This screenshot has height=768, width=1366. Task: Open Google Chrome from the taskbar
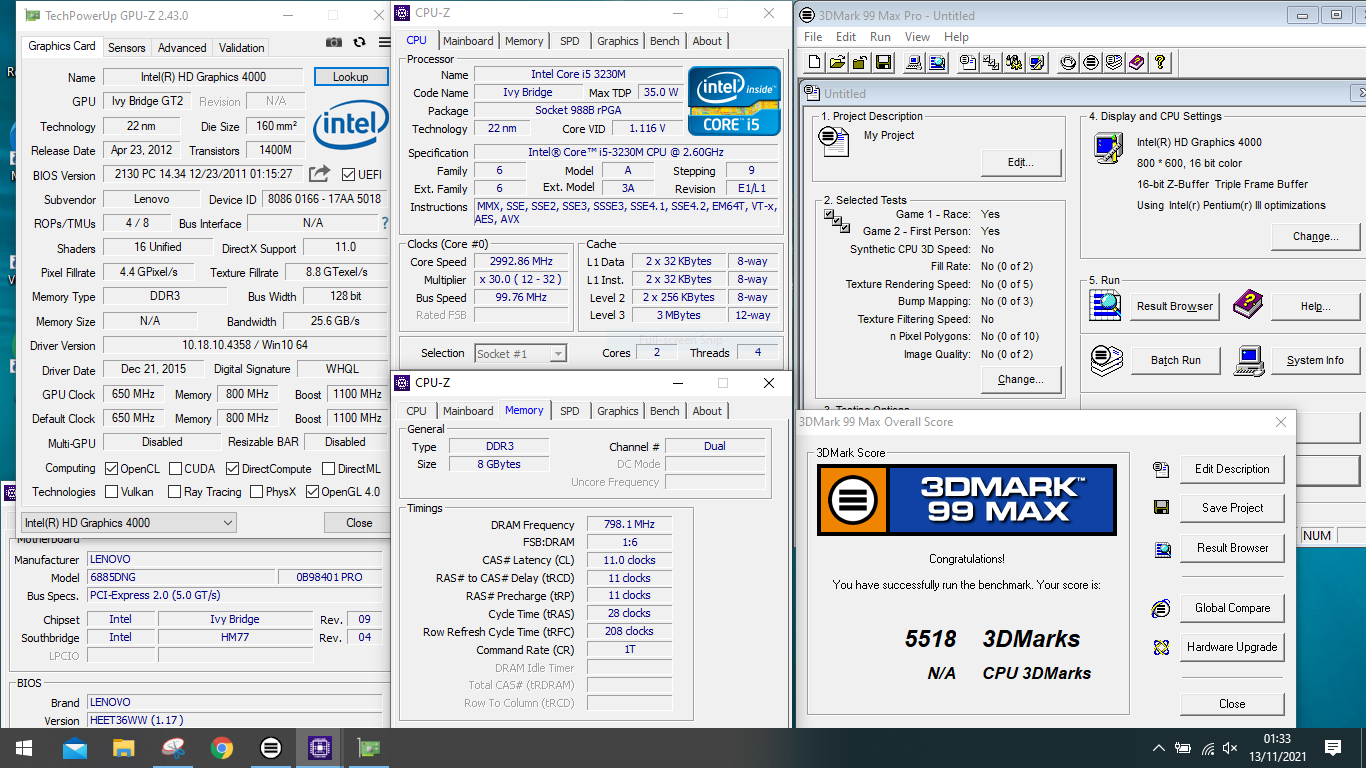pos(222,747)
